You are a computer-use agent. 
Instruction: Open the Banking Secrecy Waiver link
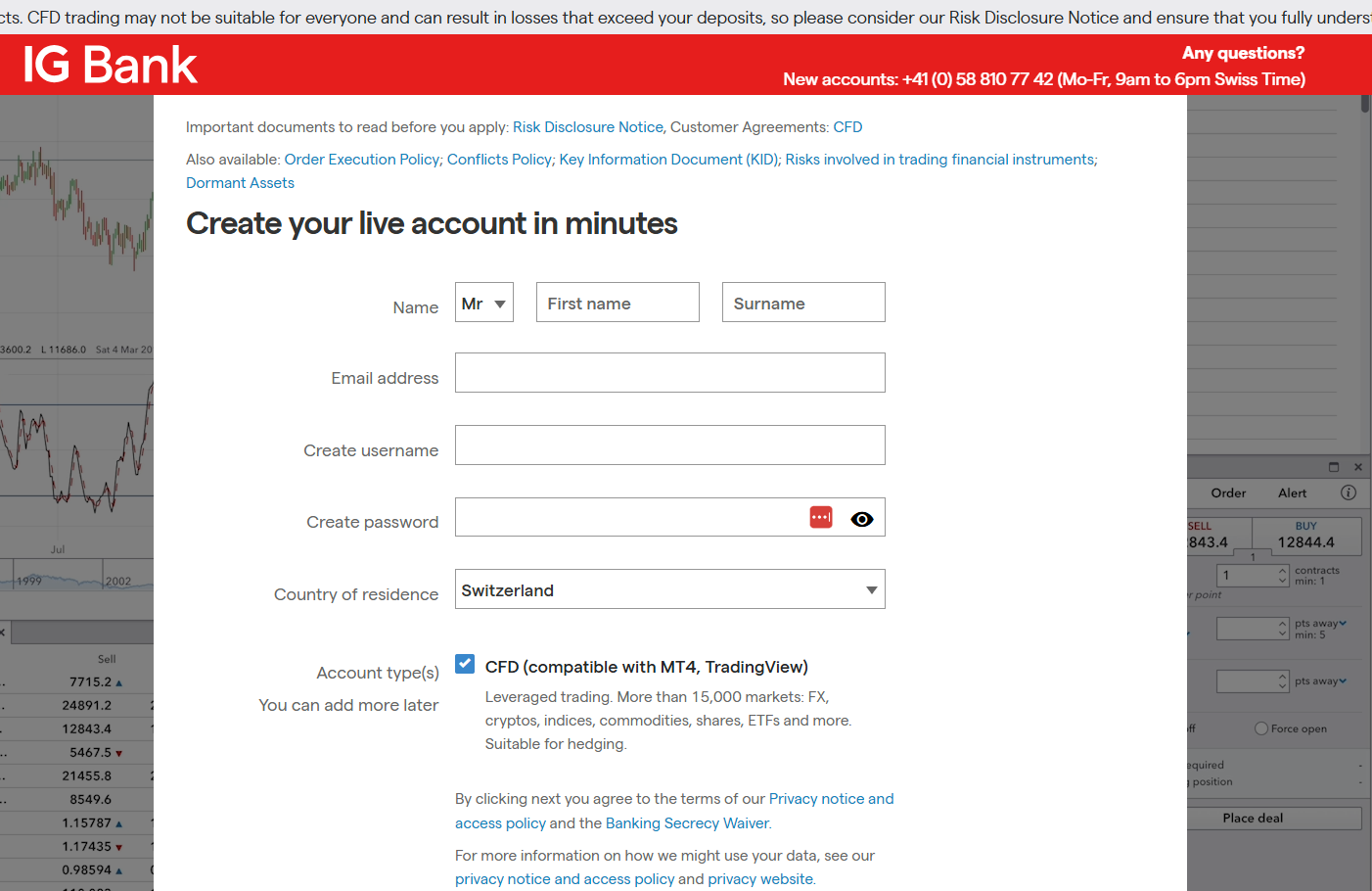point(687,823)
